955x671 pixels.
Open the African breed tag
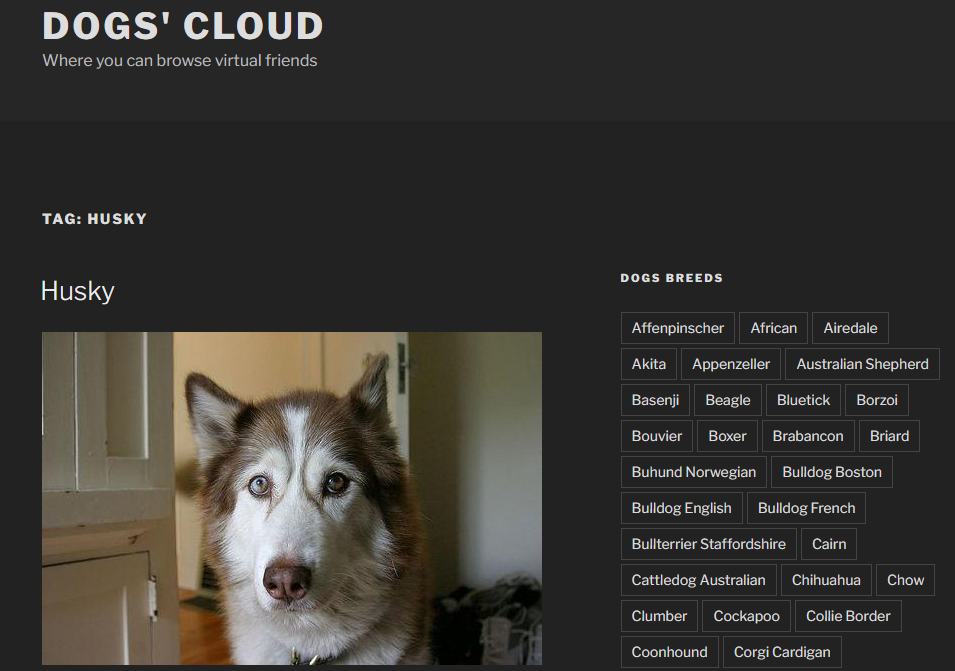coord(773,327)
